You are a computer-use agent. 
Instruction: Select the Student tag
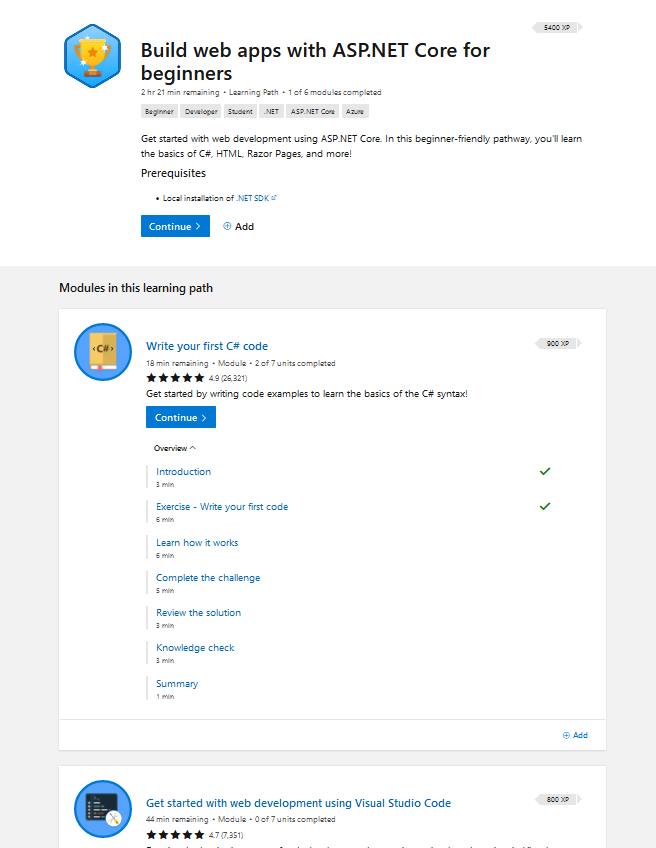pos(240,111)
